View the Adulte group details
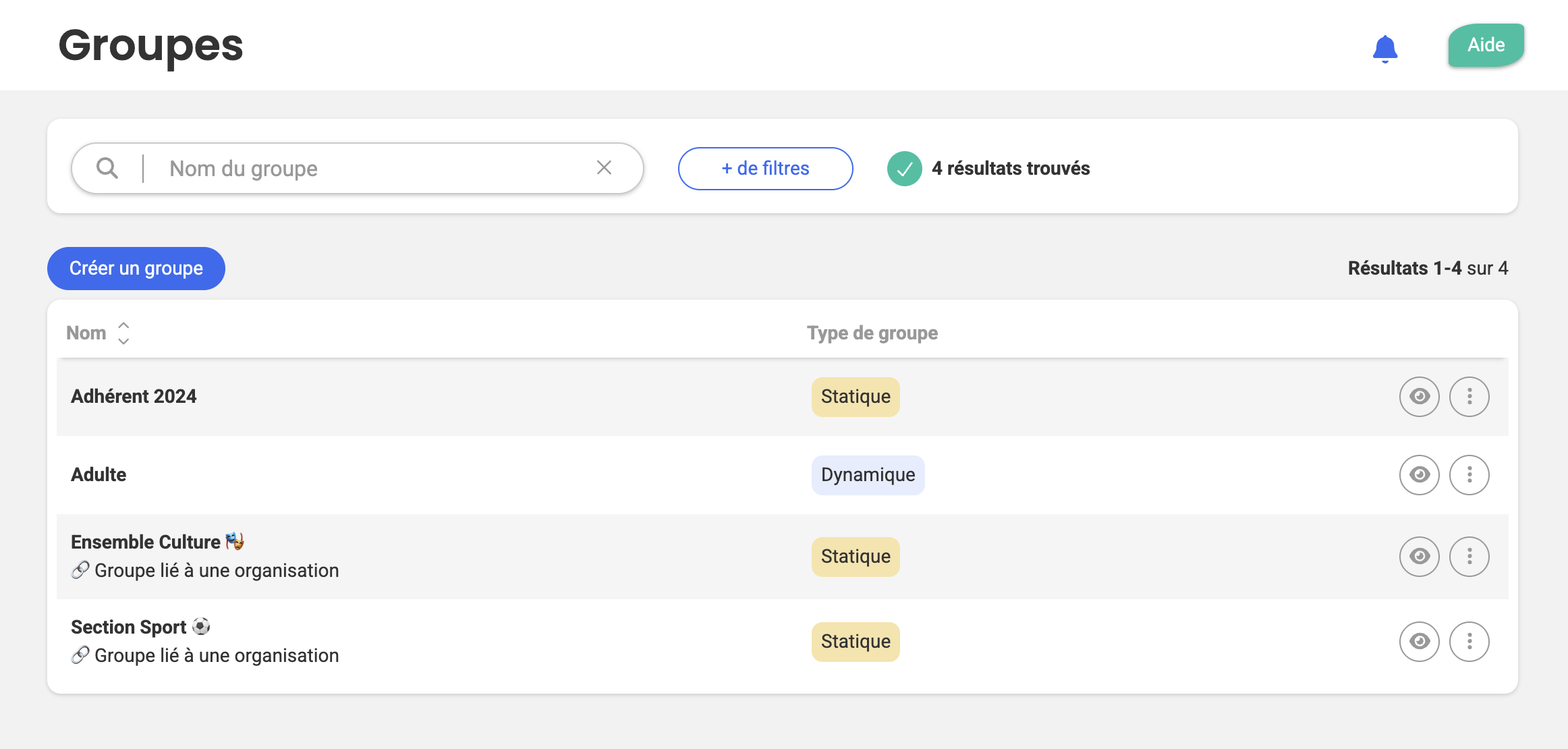 pos(1419,475)
